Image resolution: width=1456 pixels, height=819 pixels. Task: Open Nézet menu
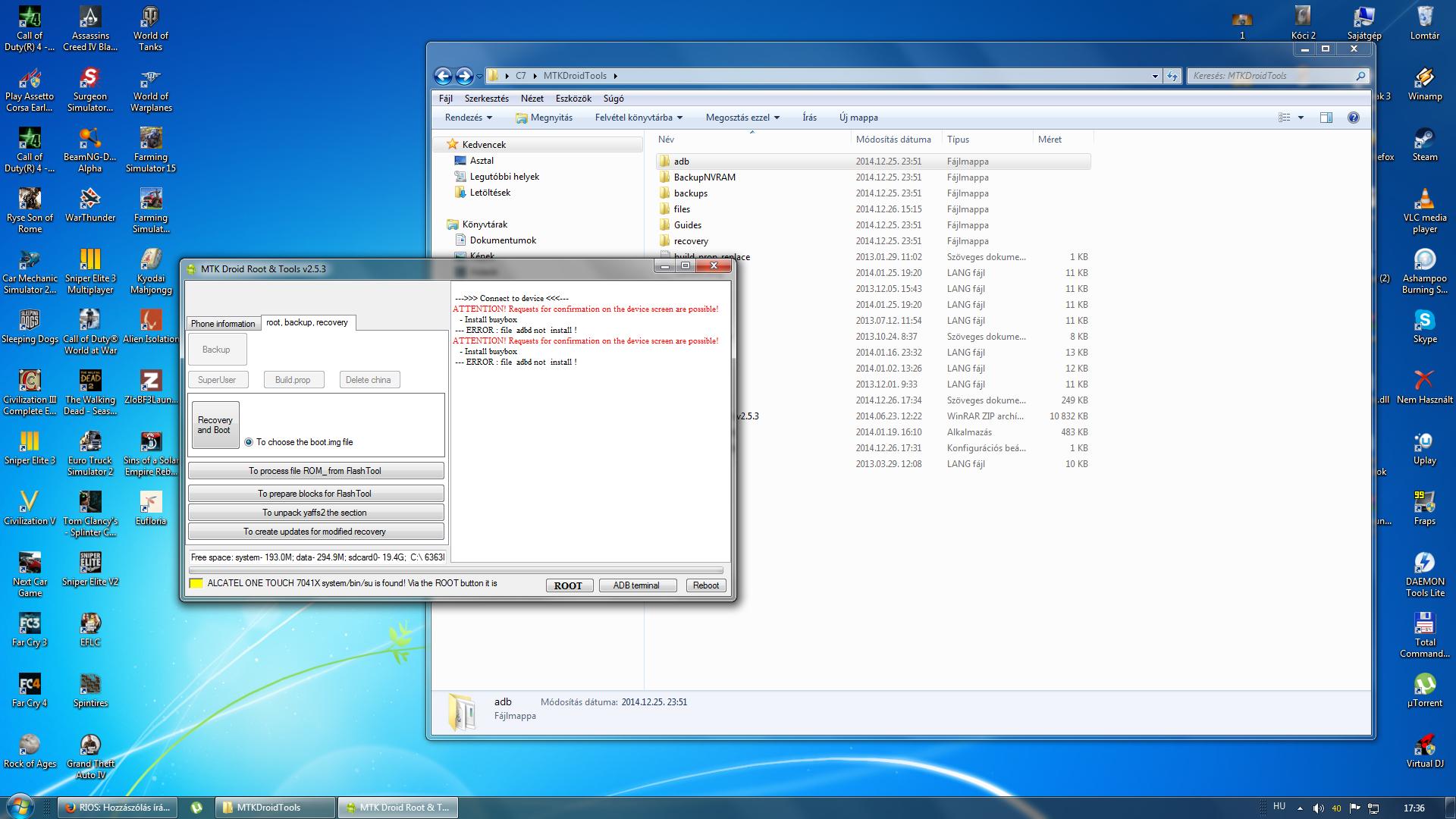[532, 99]
